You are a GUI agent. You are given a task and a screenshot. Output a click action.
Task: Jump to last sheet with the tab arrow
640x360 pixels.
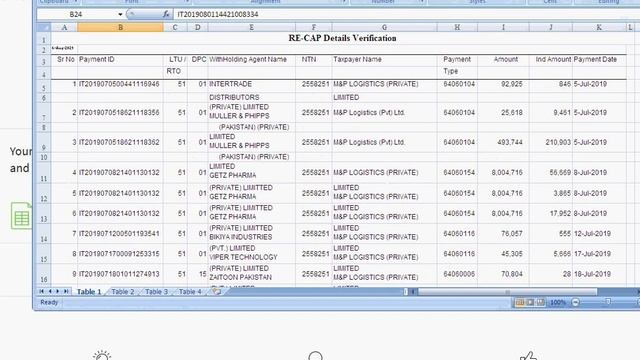pos(66,291)
